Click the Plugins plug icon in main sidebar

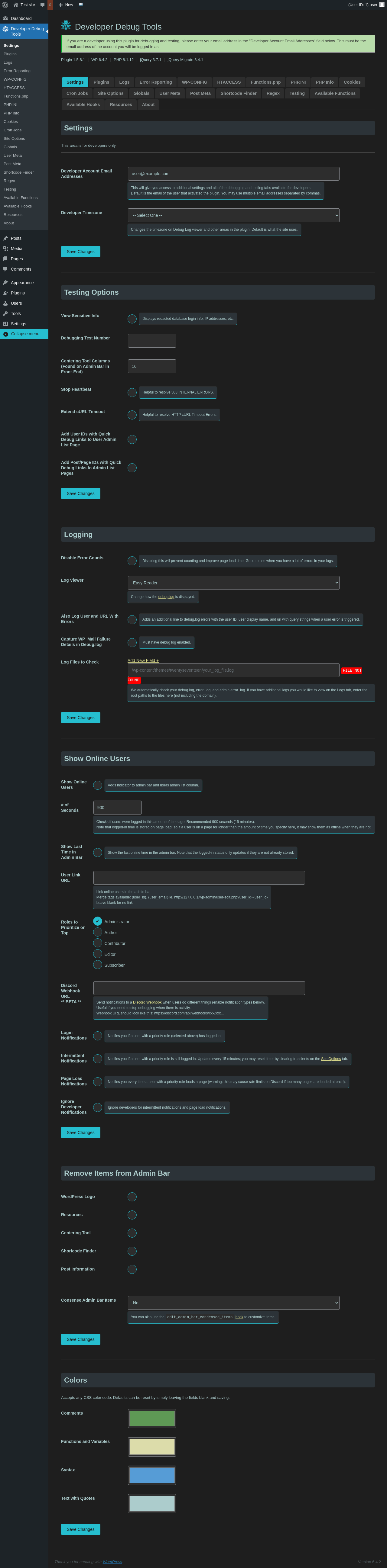coord(5,293)
